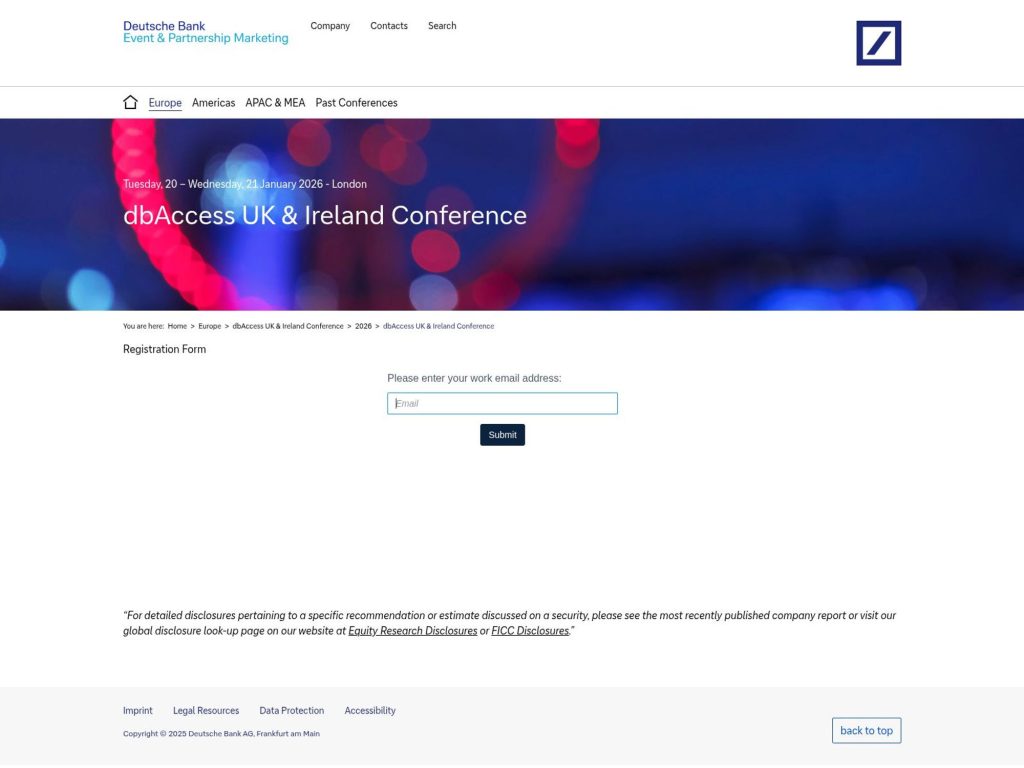Click the Submit button
The image size is (1024, 768).
[x=502, y=434]
